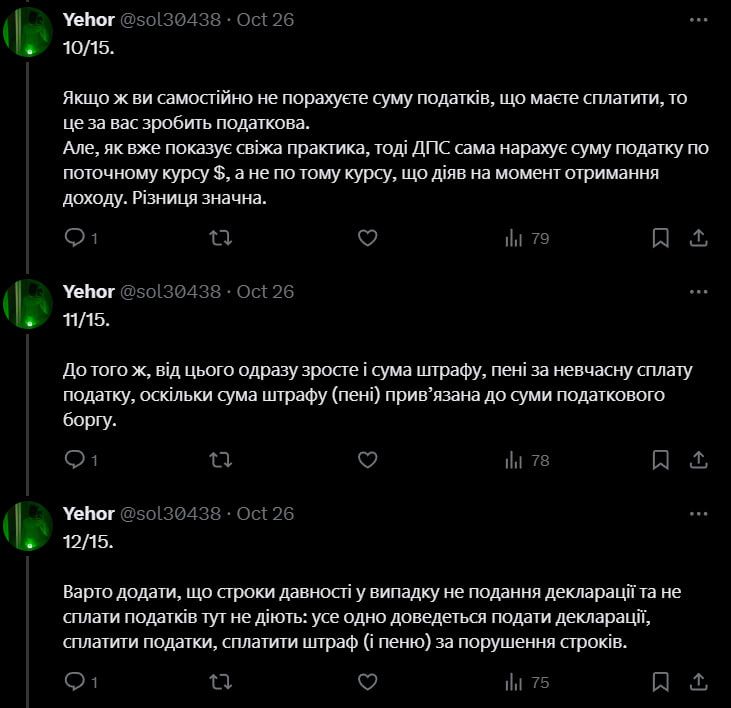Open Yehor's avatar on the 10/15 tweet

coord(27,31)
